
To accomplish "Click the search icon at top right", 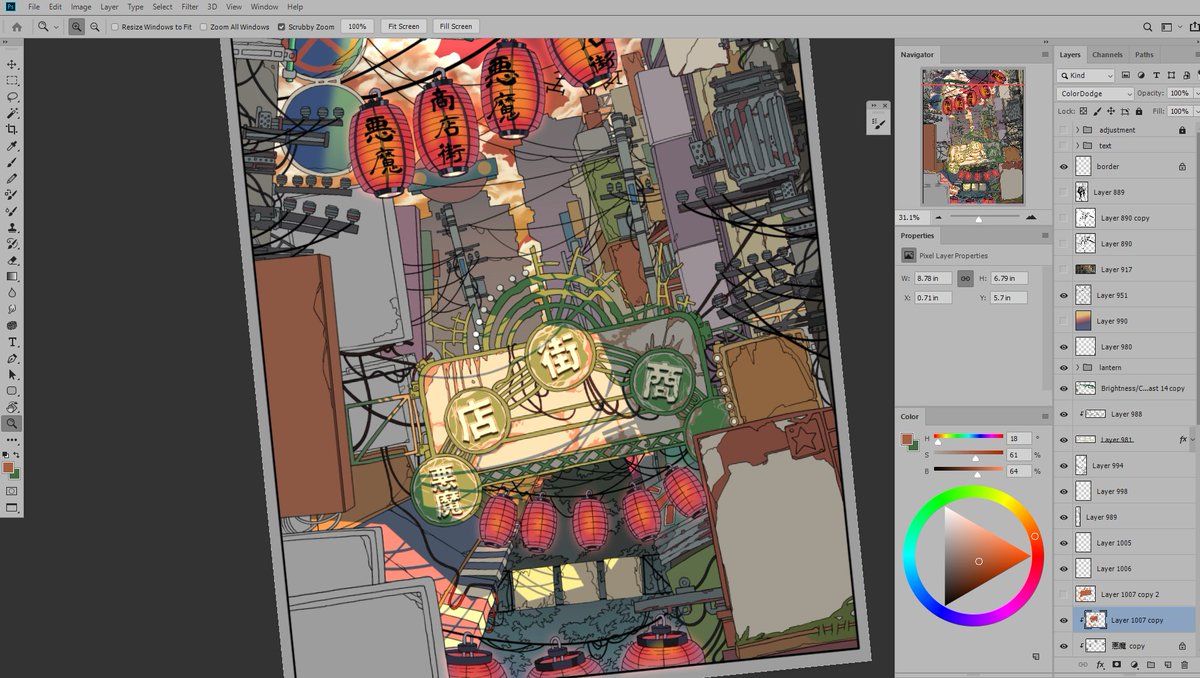I will 1149,27.
